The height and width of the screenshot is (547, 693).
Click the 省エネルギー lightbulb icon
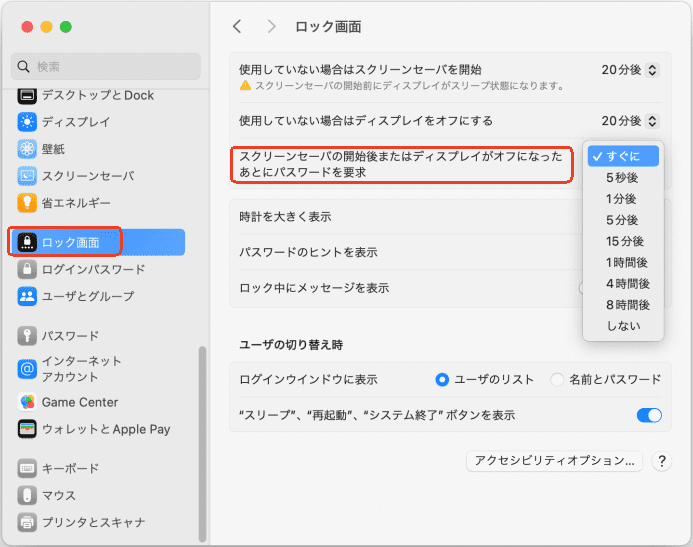point(27,203)
